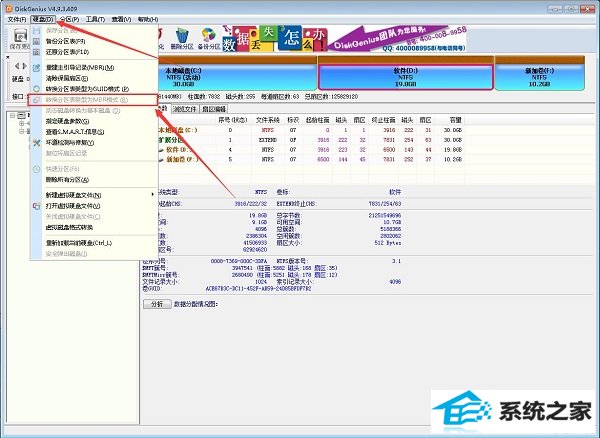600x438 pixels.
Task: Expand the 新建虚拟硬盘文件(N) submenu
Action: tap(94, 195)
